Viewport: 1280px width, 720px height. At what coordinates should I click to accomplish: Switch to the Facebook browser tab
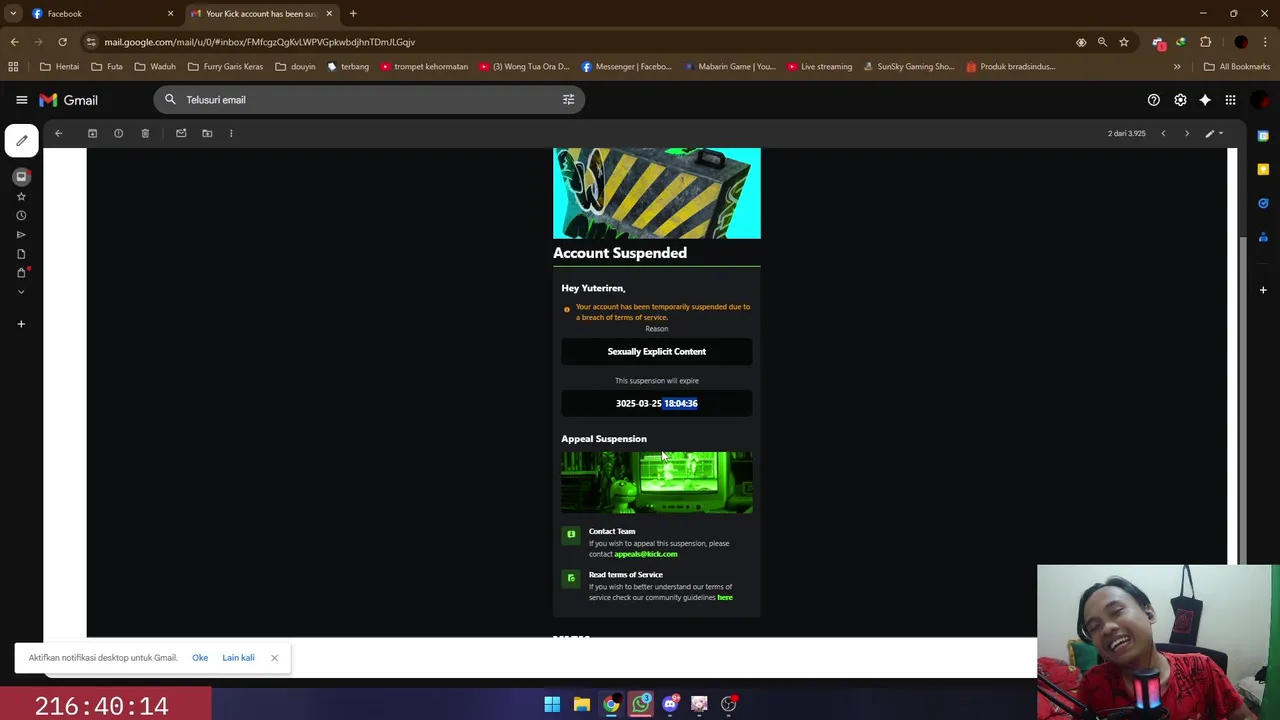[100, 14]
